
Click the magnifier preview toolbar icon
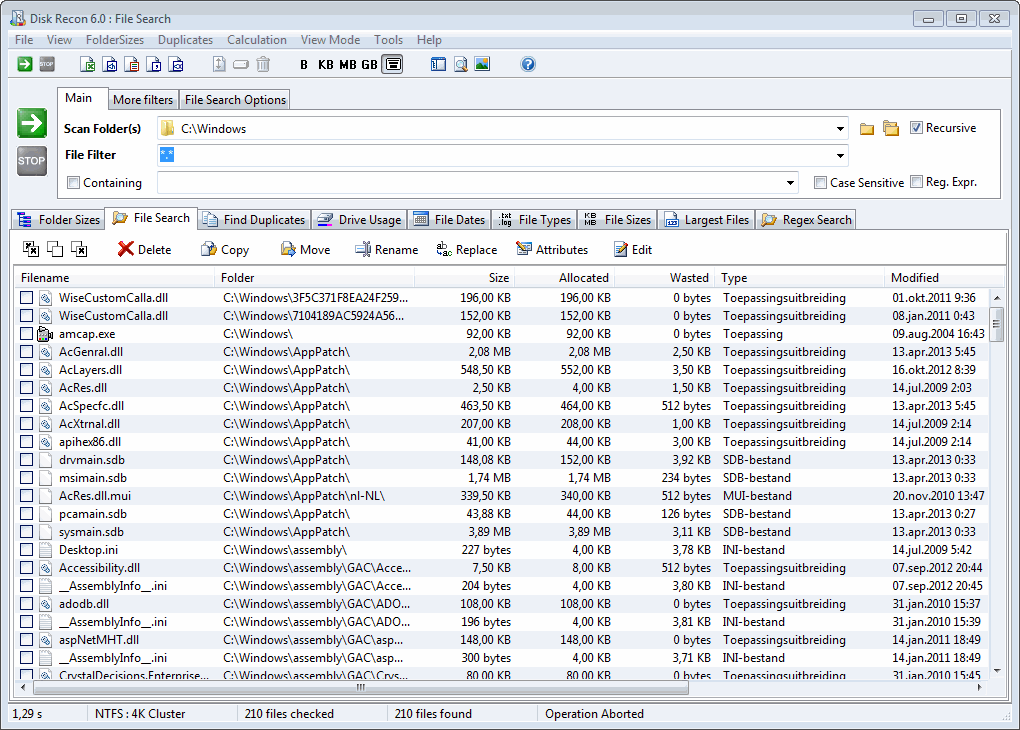tap(461, 64)
